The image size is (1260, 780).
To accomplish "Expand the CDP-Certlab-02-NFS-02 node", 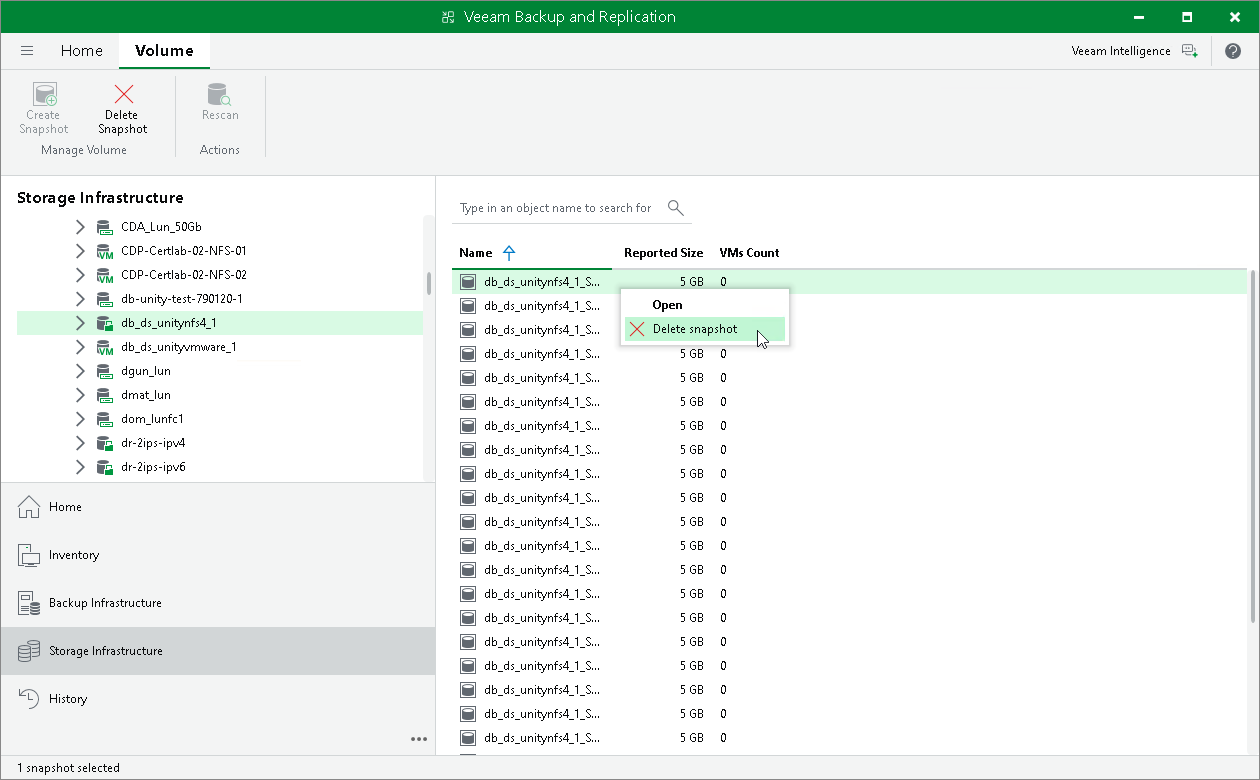I will (x=80, y=275).
